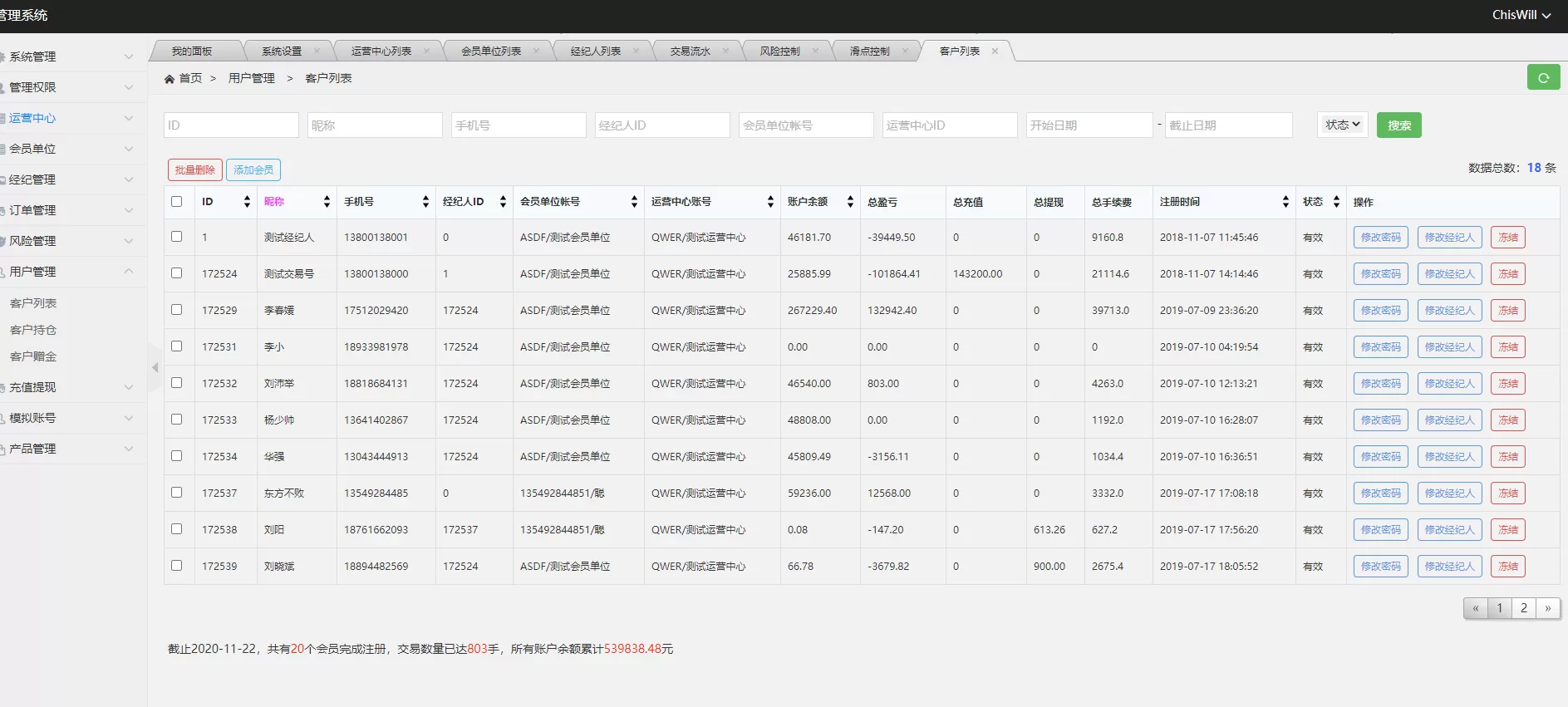Tick the select-all checkbox in table header

pos(176,201)
